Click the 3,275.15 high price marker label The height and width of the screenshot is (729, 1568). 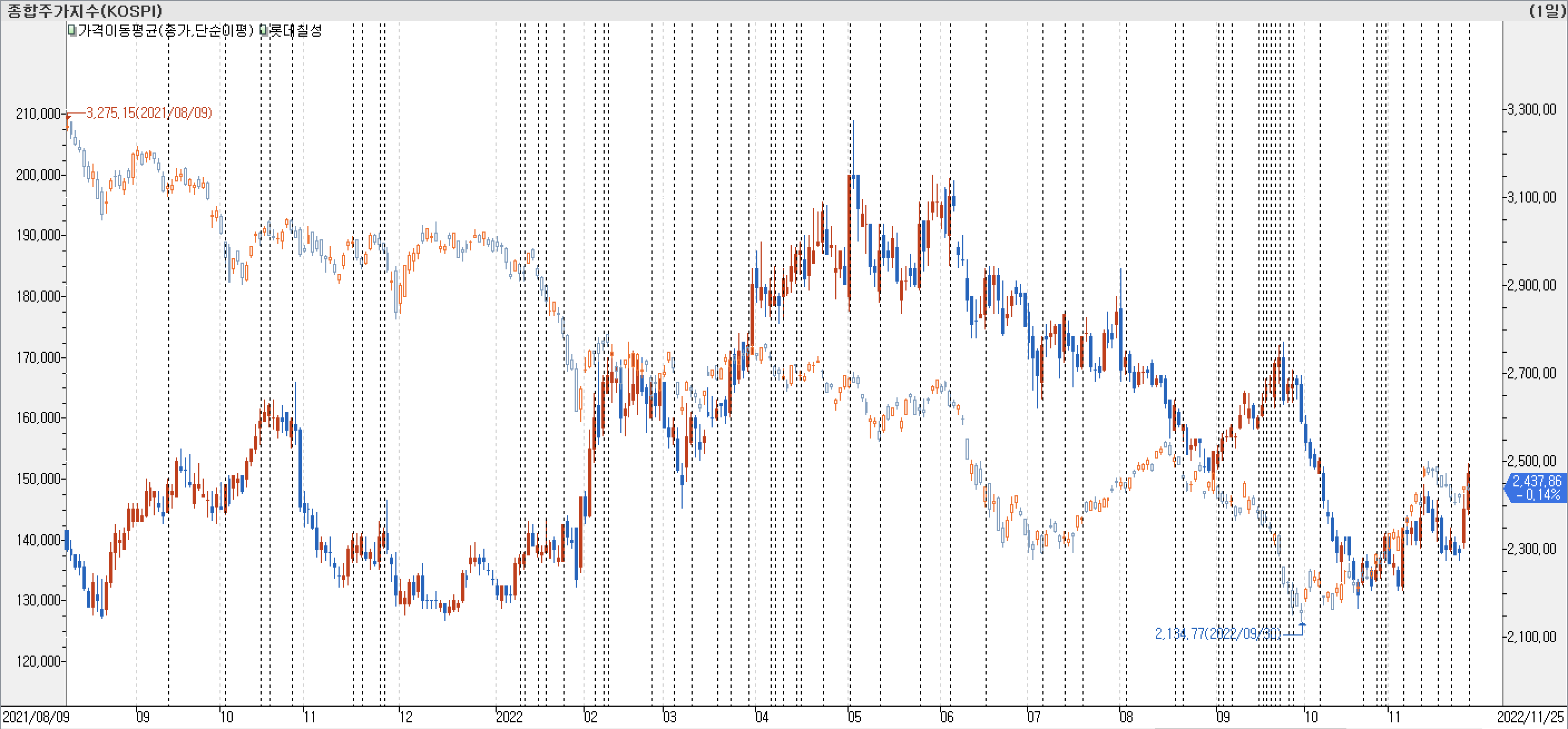pos(149,112)
